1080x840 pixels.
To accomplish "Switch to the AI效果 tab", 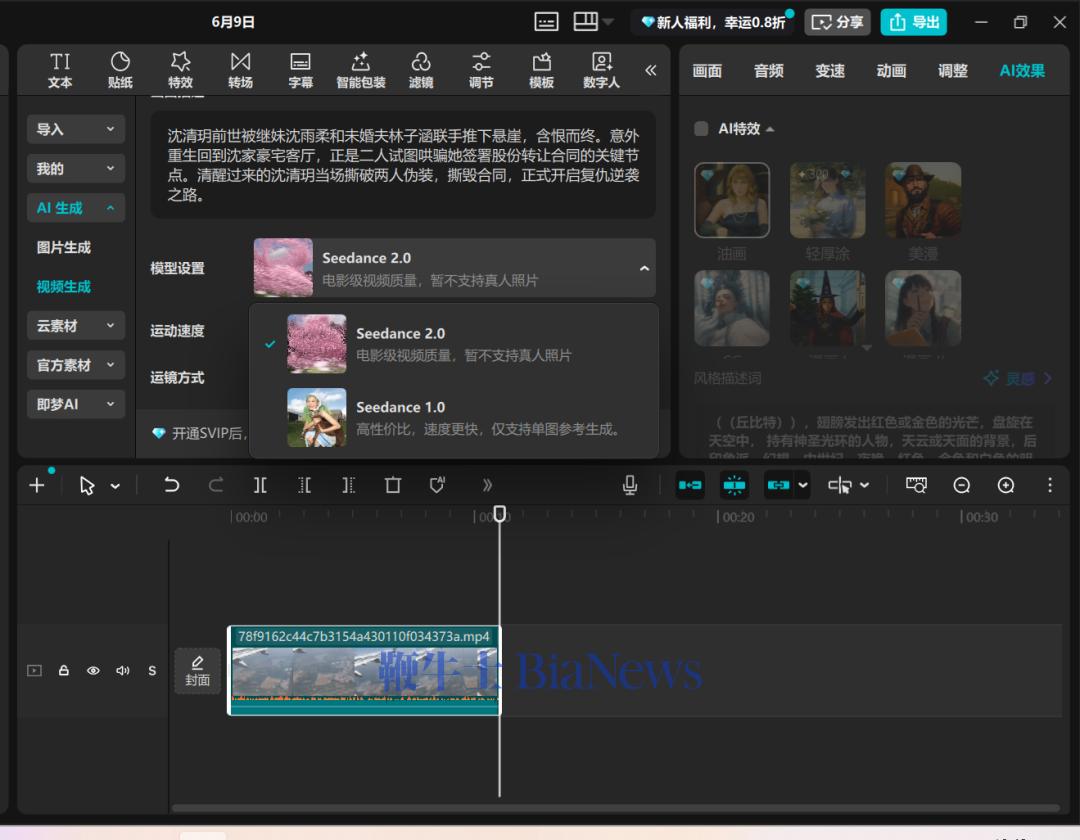I will click(x=1022, y=70).
